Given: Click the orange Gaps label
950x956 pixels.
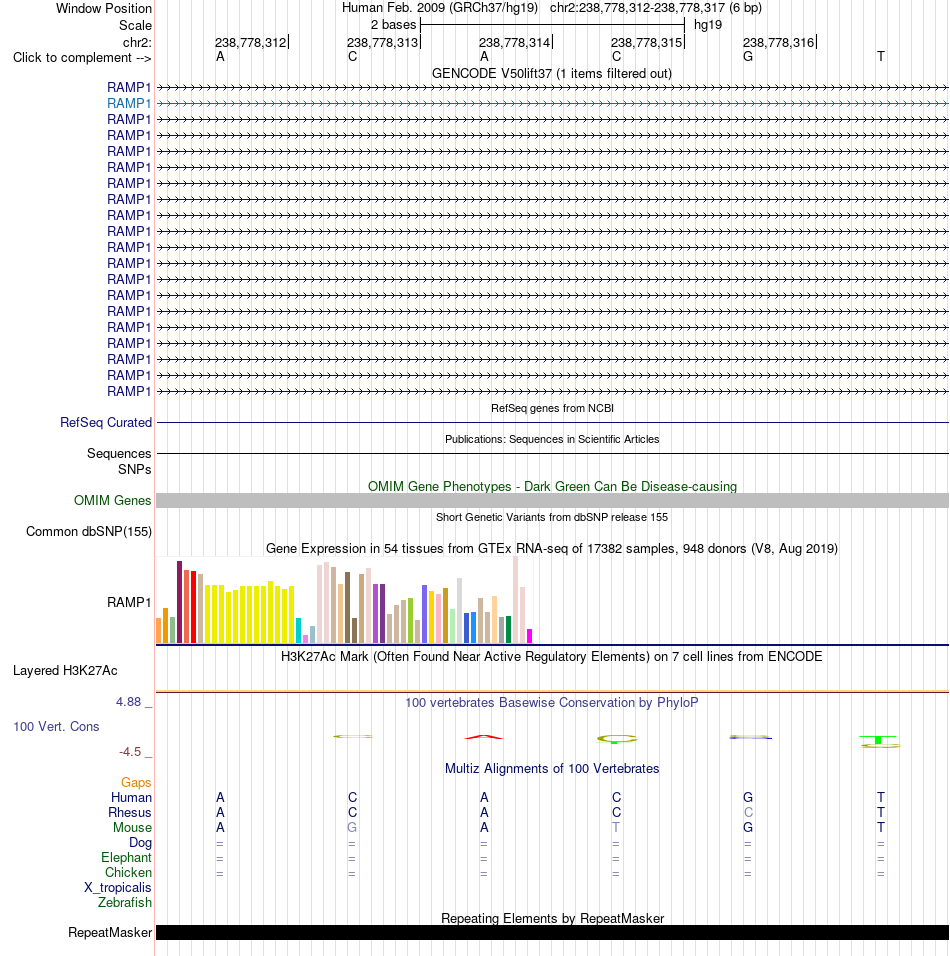Looking at the screenshot, I should point(136,783).
